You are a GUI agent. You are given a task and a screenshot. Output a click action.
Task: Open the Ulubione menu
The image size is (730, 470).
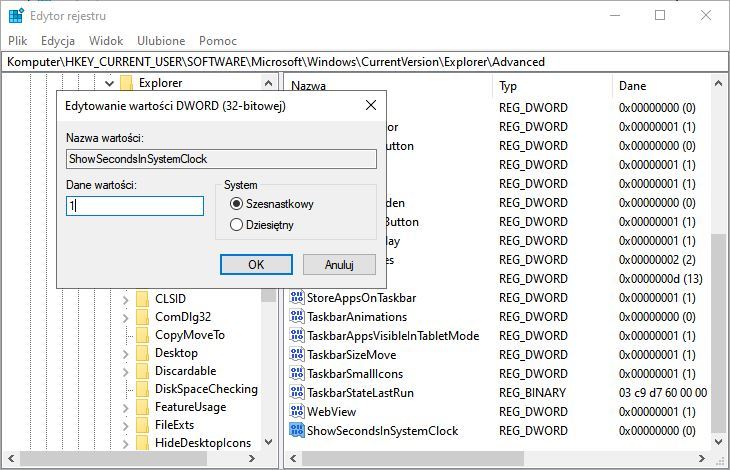(161, 41)
